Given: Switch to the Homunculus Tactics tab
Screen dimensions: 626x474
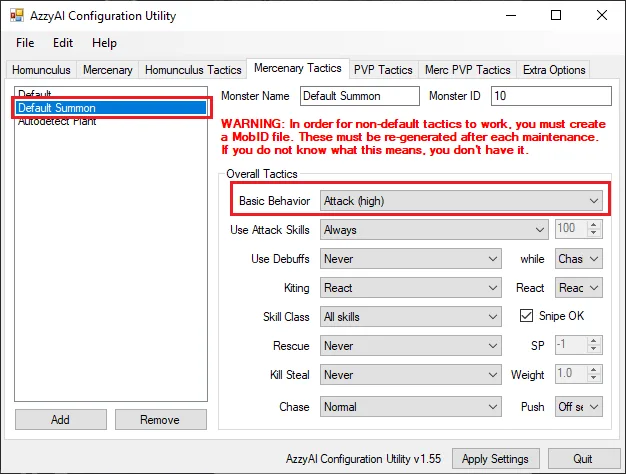Looking at the screenshot, I should 193,70.
